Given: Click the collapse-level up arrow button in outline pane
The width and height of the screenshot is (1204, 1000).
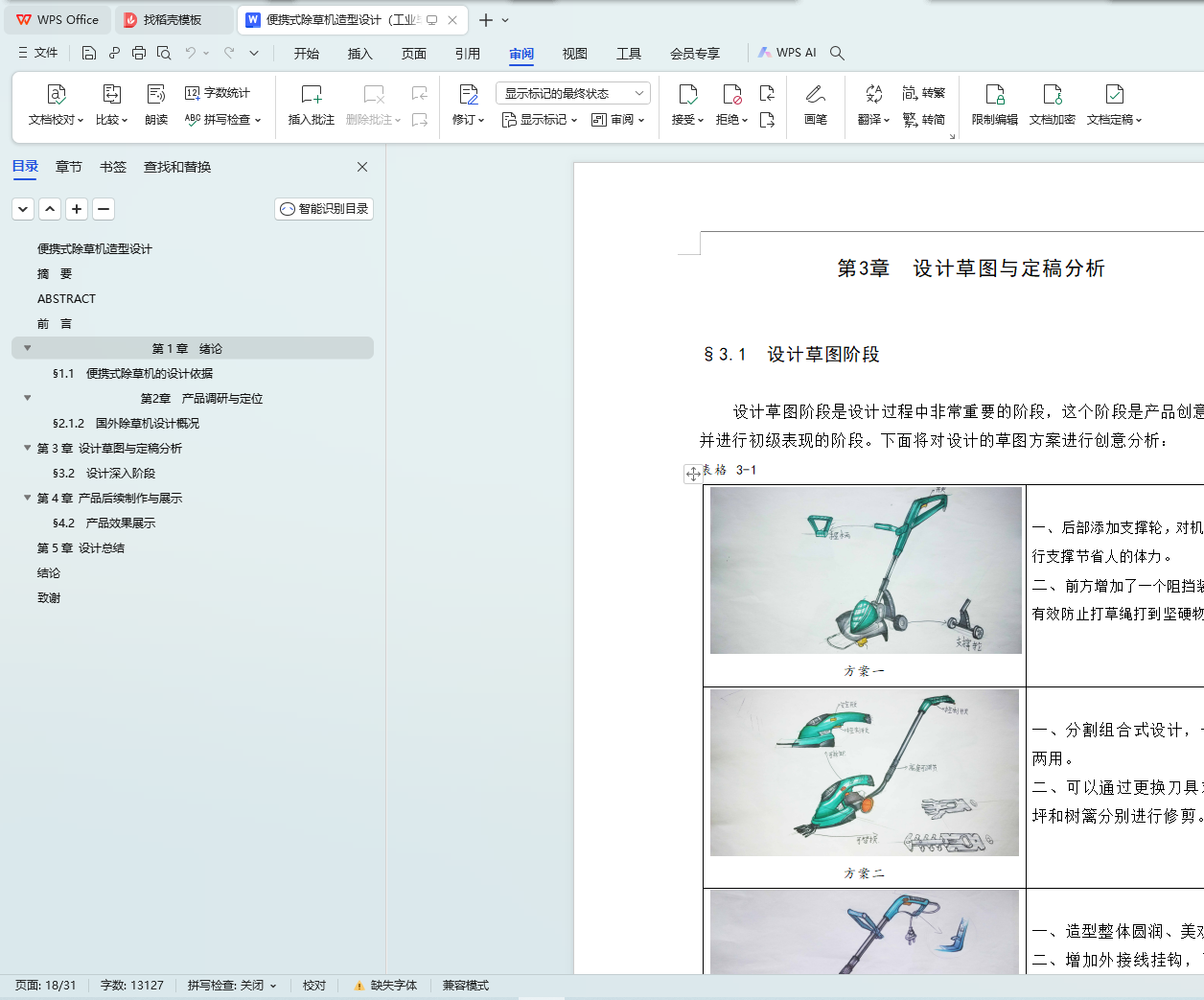Looking at the screenshot, I should (50, 209).
